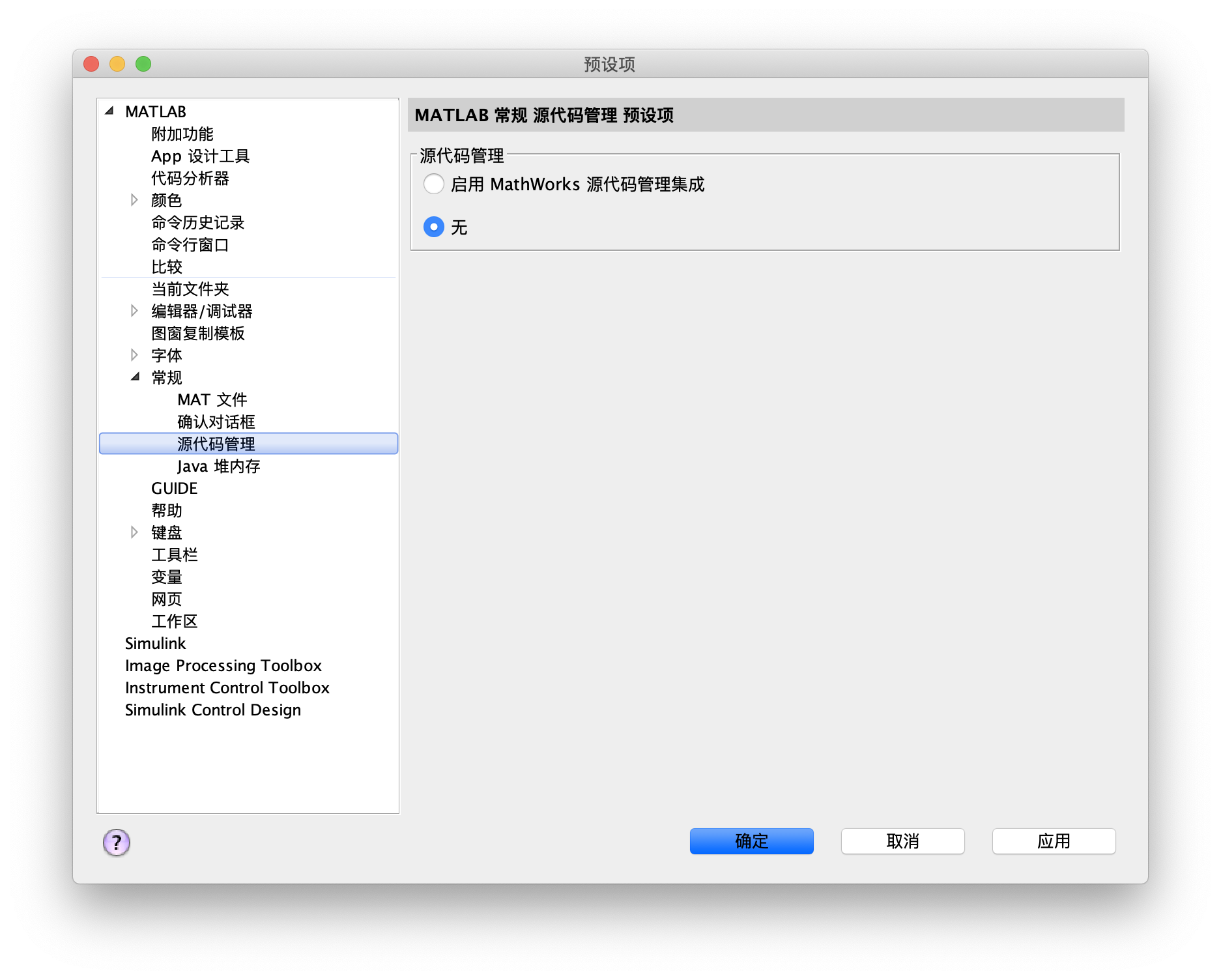Open 附加功能 preferences
Image resolution: width=1221 pixels, height=980 pixels.
pyautogui.click(x=182, y=134)
